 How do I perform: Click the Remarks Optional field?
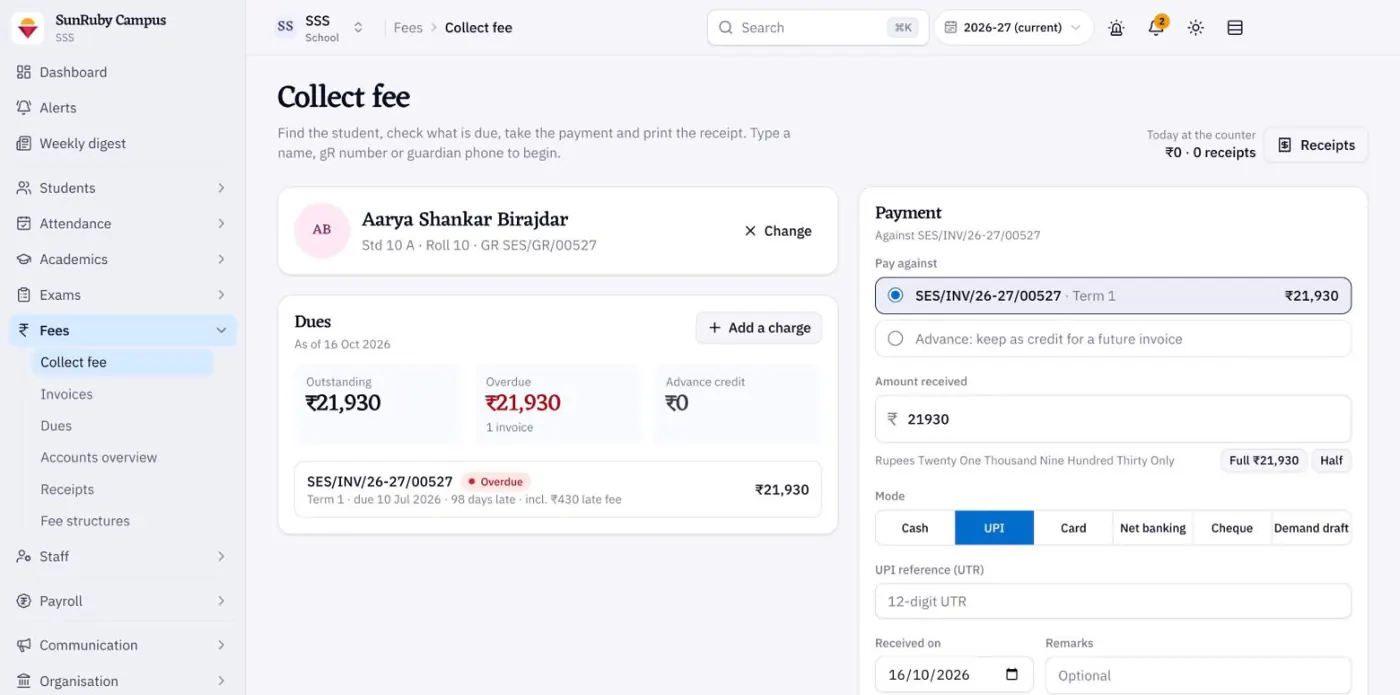coord(1198,675)
